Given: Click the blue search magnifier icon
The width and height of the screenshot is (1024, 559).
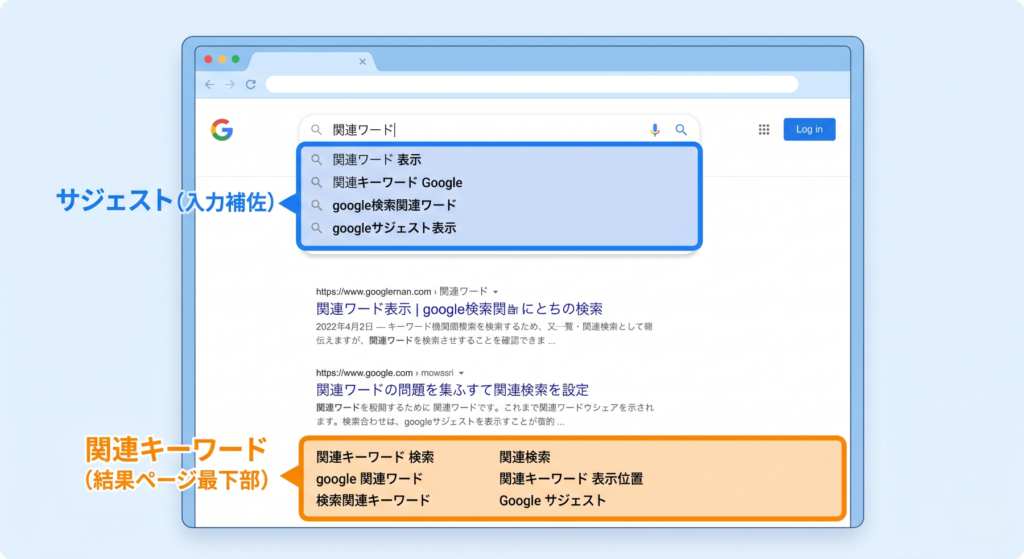Looking at the screenshot, I should coord(681,130).
